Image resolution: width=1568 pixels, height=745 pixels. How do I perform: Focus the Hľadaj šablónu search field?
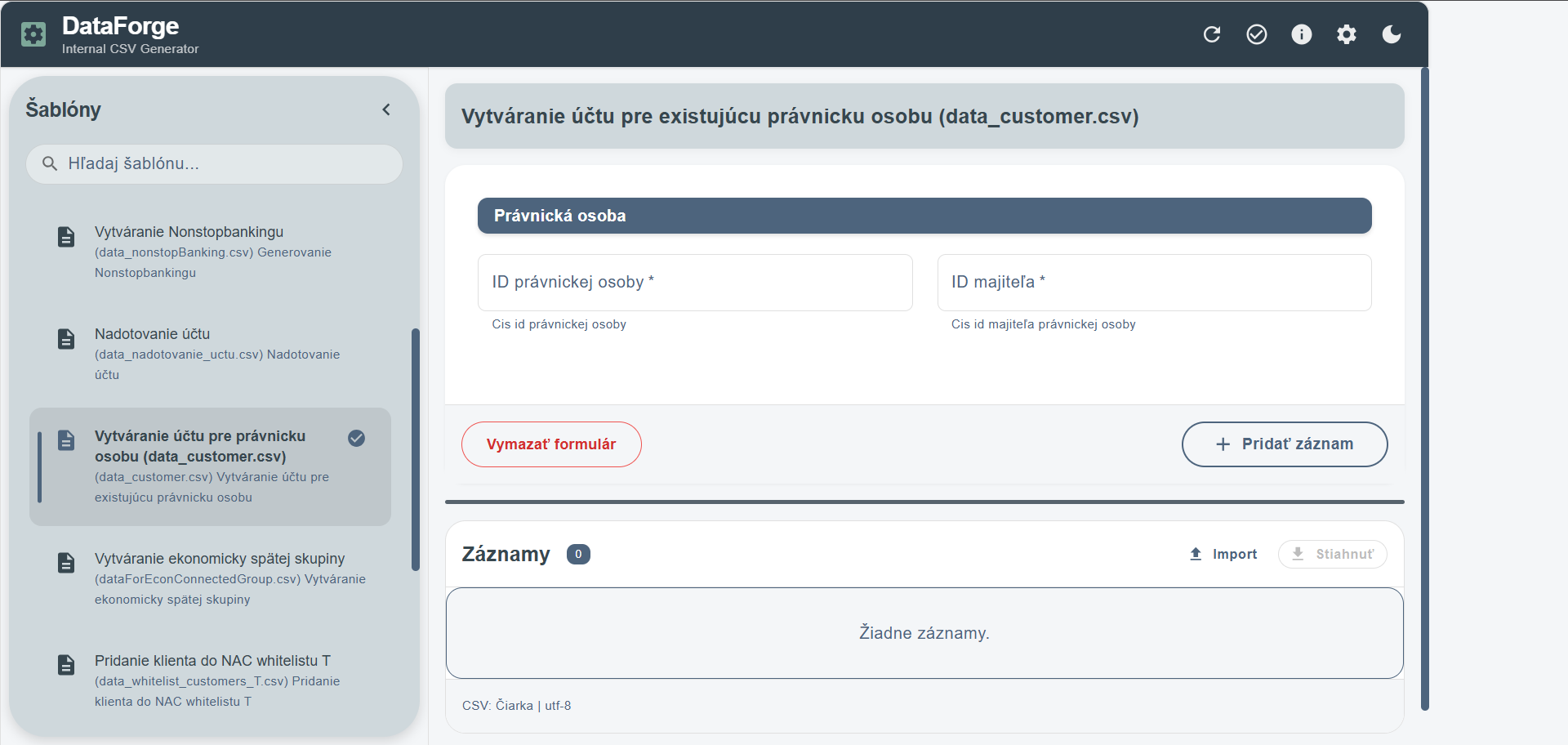click(214, 164)
